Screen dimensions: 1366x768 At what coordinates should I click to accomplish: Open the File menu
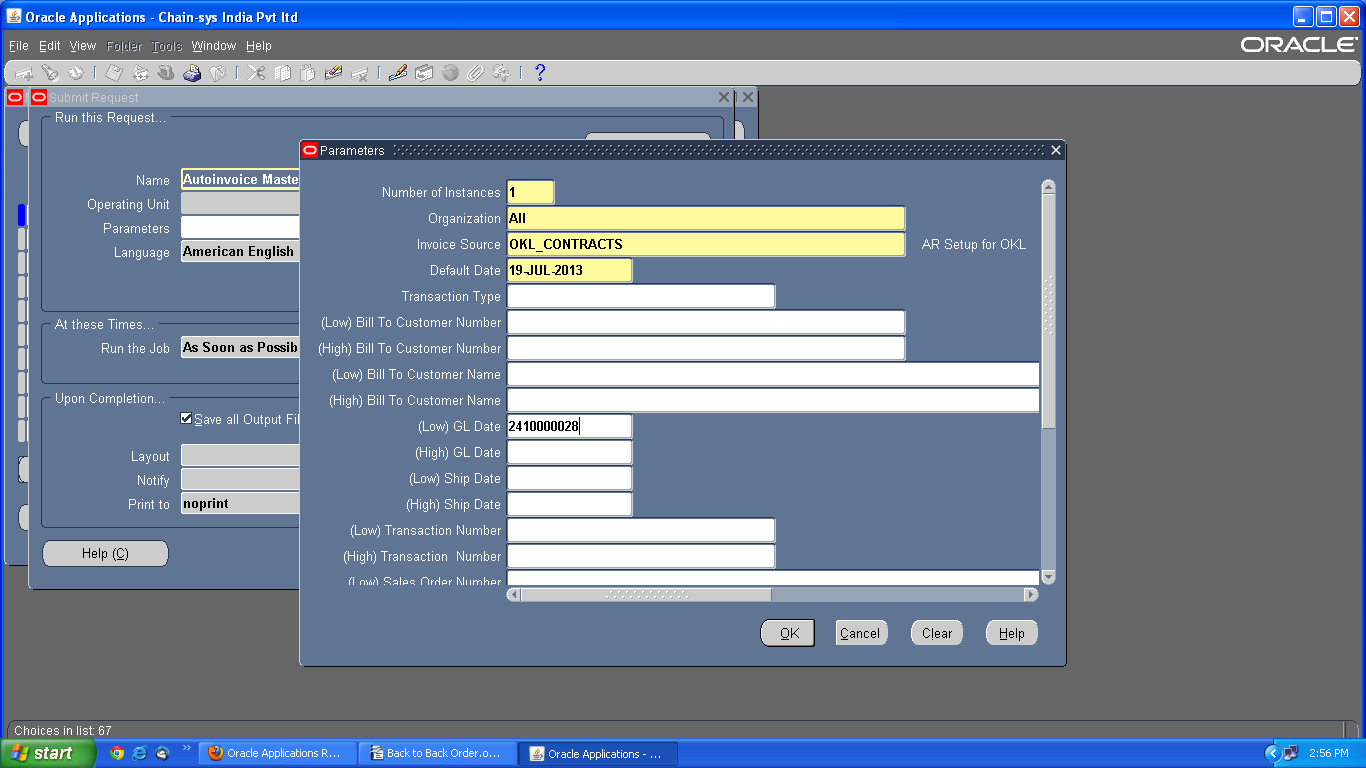coord(19,46)
